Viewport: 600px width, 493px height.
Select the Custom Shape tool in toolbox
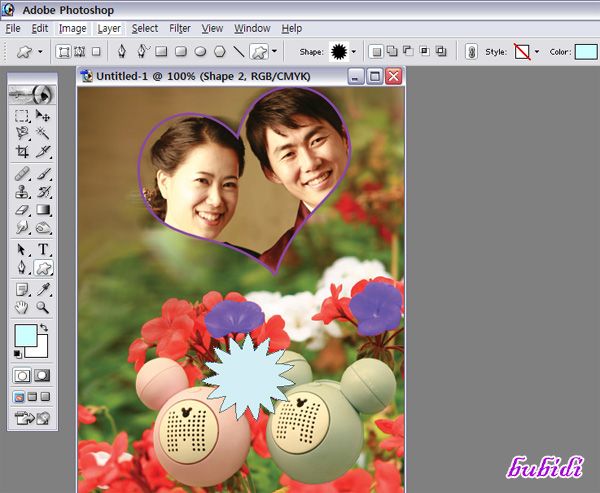click(43, 268)
